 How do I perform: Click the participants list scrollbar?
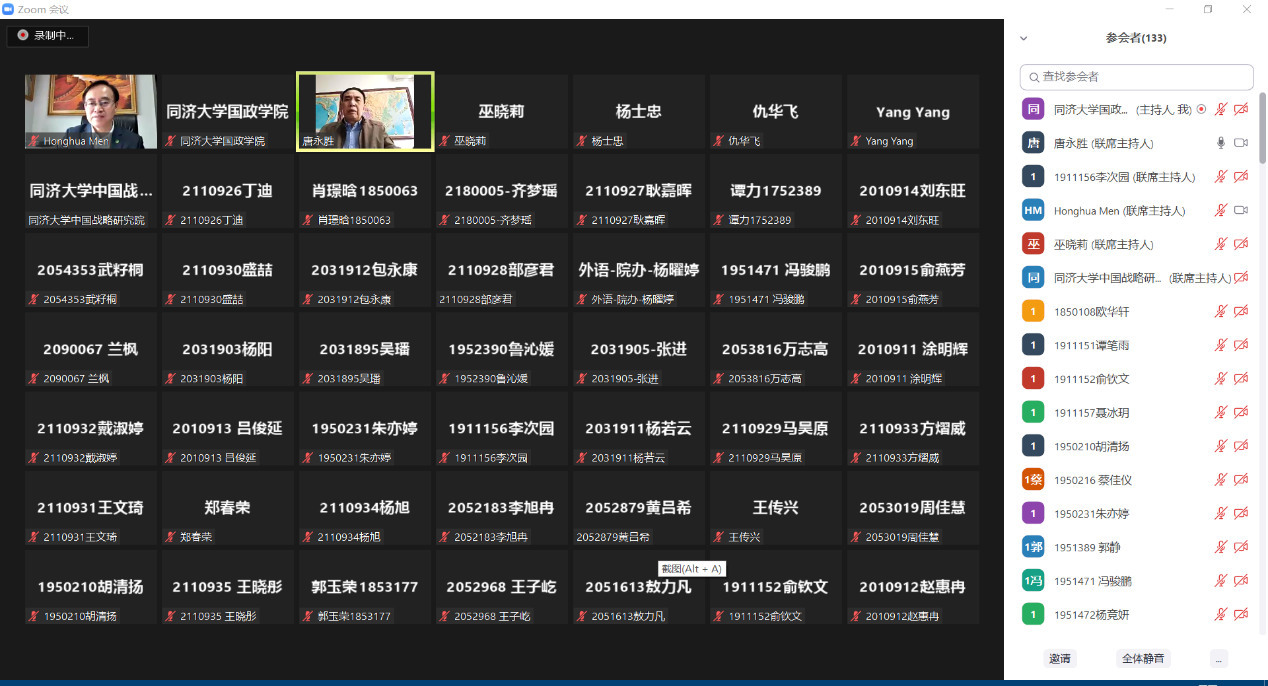click(1262, 130)
